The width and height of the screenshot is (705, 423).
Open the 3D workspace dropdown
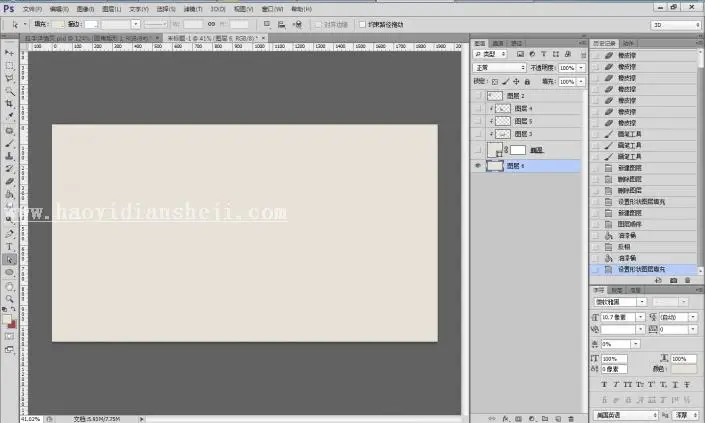click(675, 25)
